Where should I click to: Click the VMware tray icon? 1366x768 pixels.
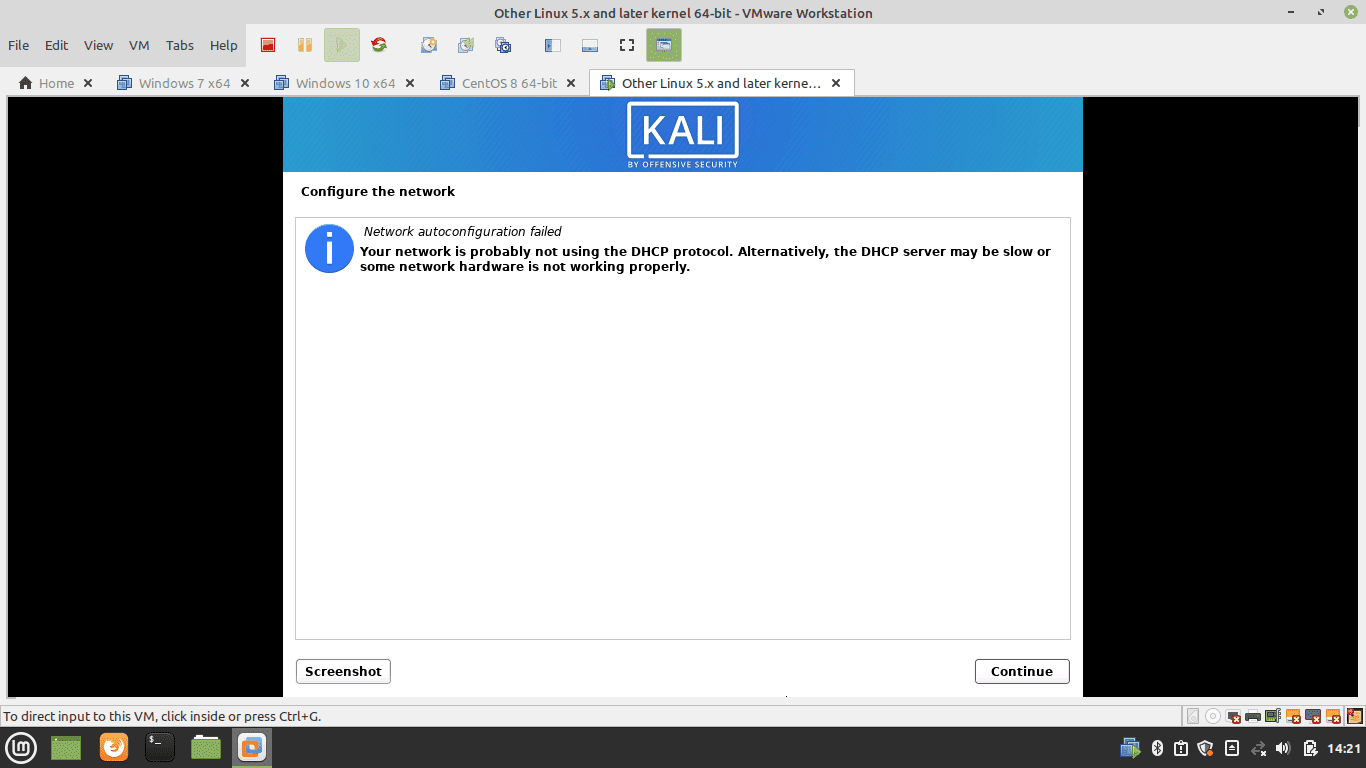(1130, 748)
